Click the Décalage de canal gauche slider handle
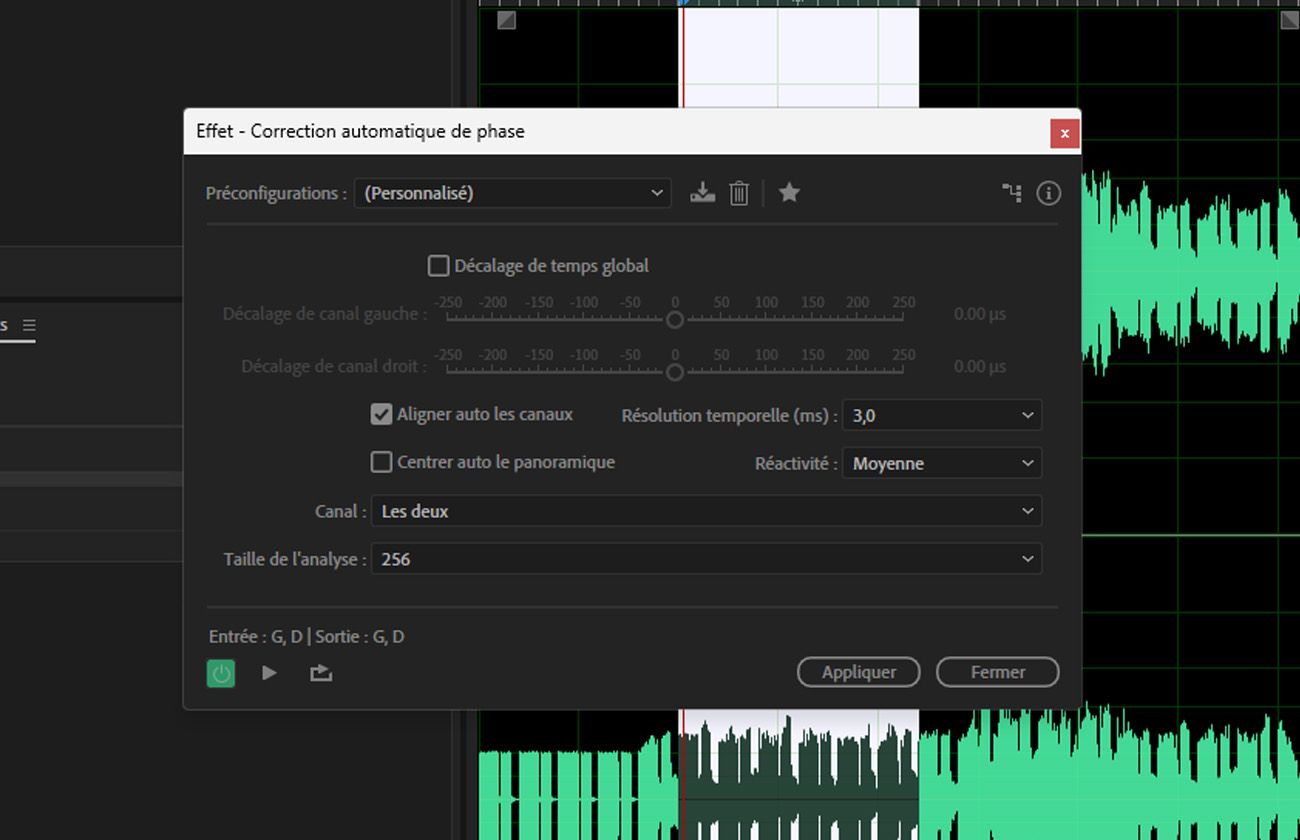1300x840 pixels. 674,318
